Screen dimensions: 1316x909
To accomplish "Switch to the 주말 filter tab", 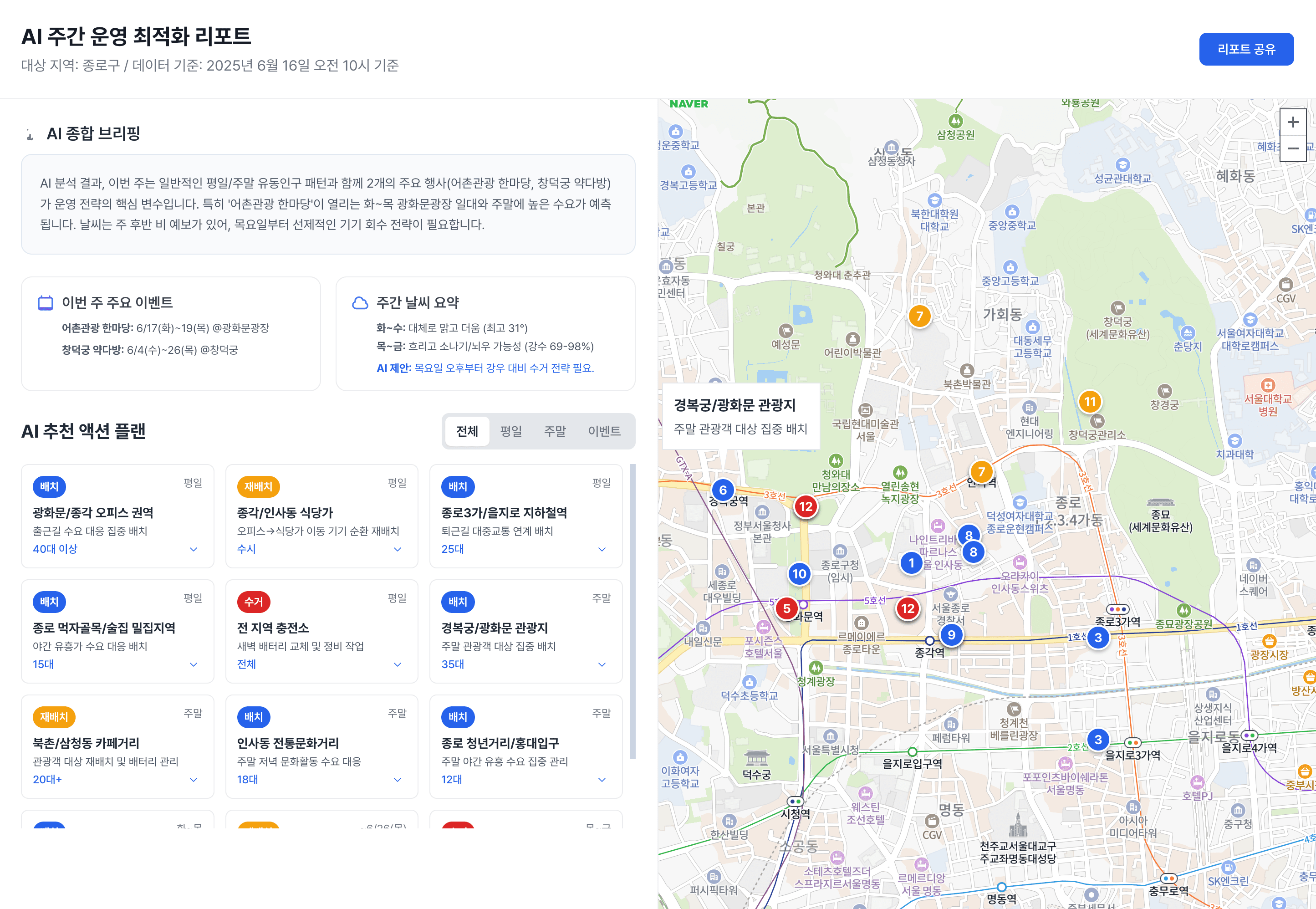I will pyautogui.click(x=555, y=431).
